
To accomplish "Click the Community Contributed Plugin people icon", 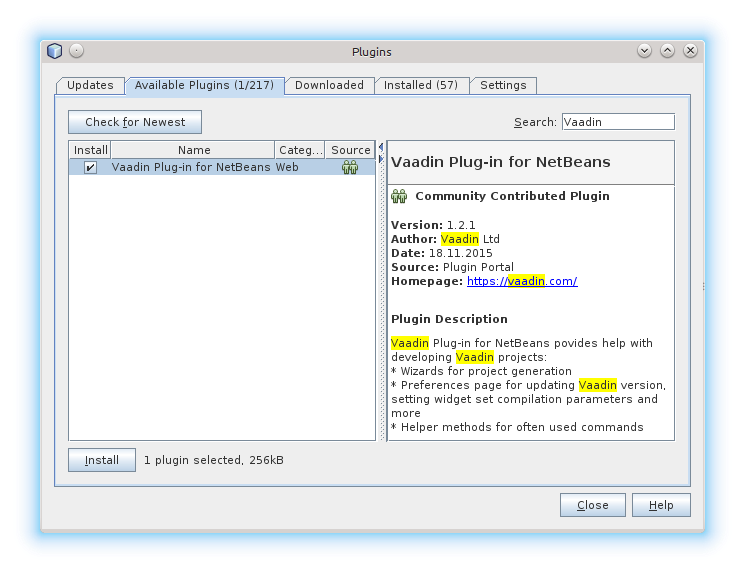I will click(x=399, y=196).
